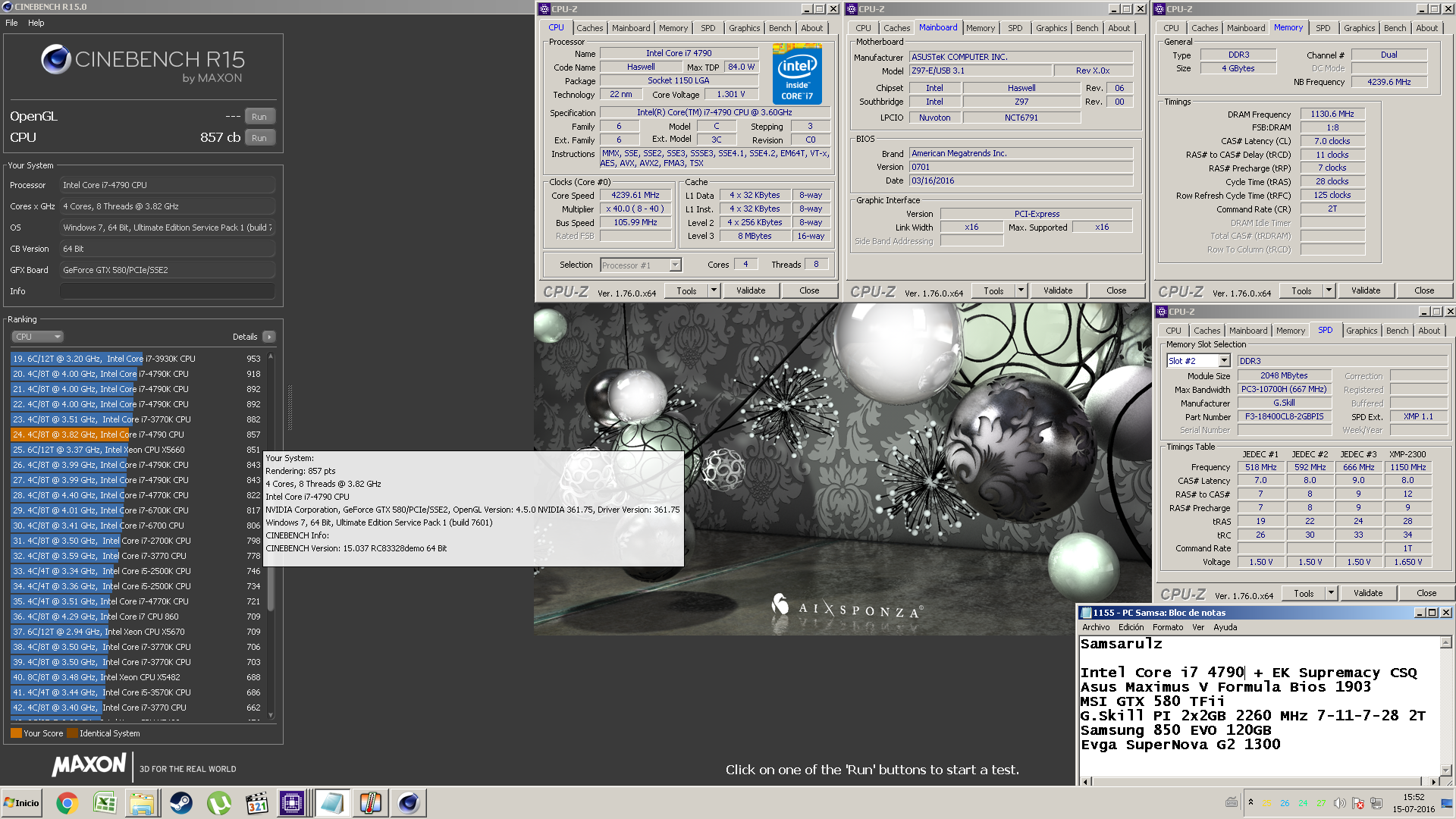
Task: Click Notepad vertical scrollbar up arrow
Action: pos(1445,642)
